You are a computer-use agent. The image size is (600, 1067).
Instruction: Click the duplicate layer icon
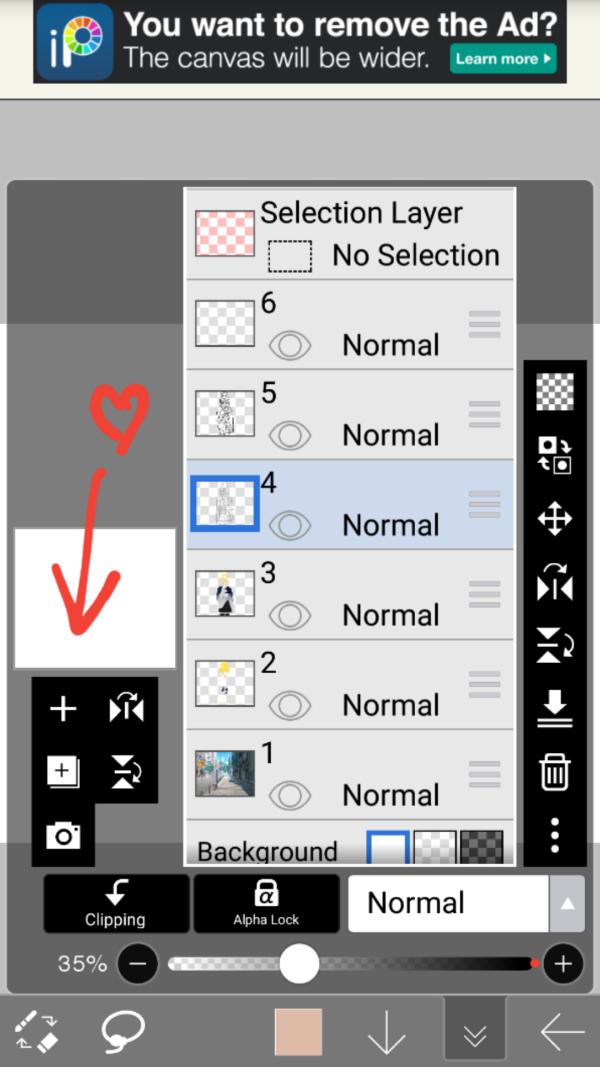(63, 771)
